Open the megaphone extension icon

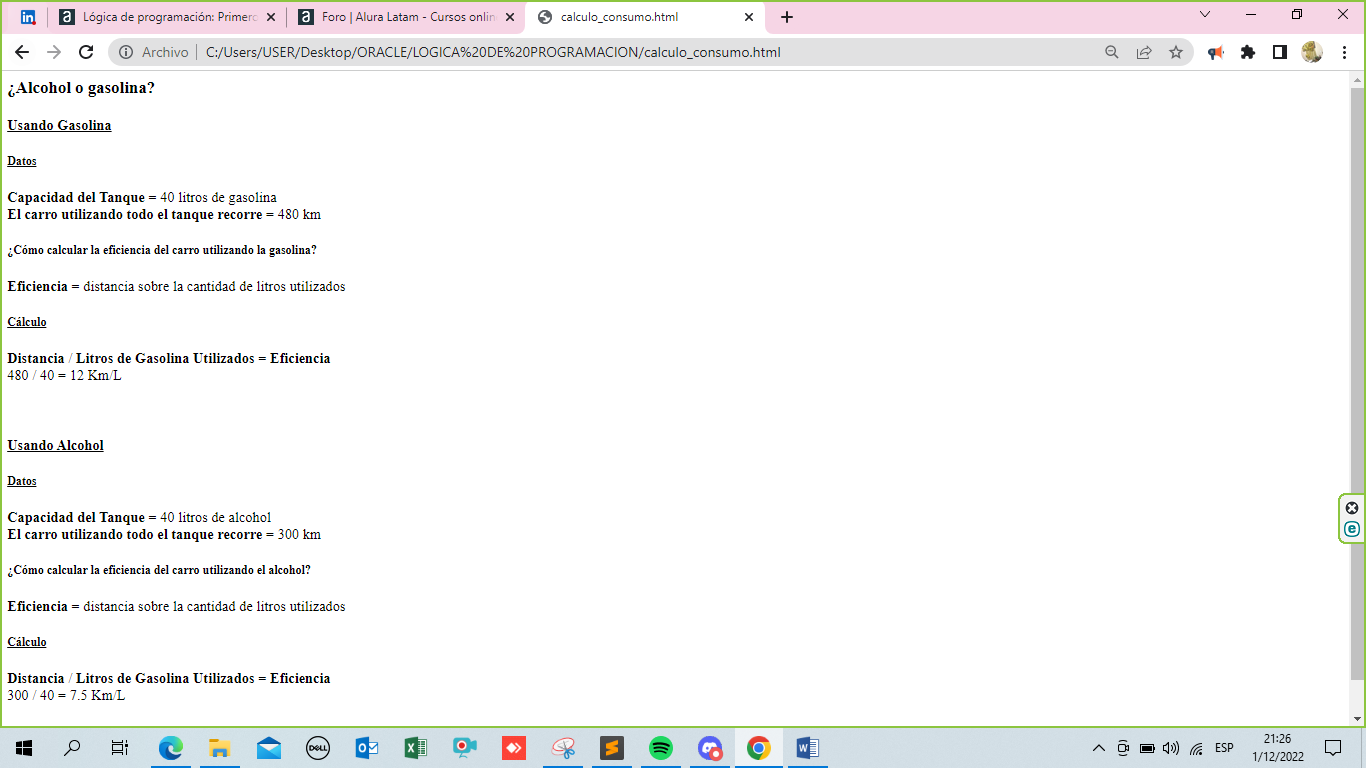pyautogui.click(x=1216, y=52)
